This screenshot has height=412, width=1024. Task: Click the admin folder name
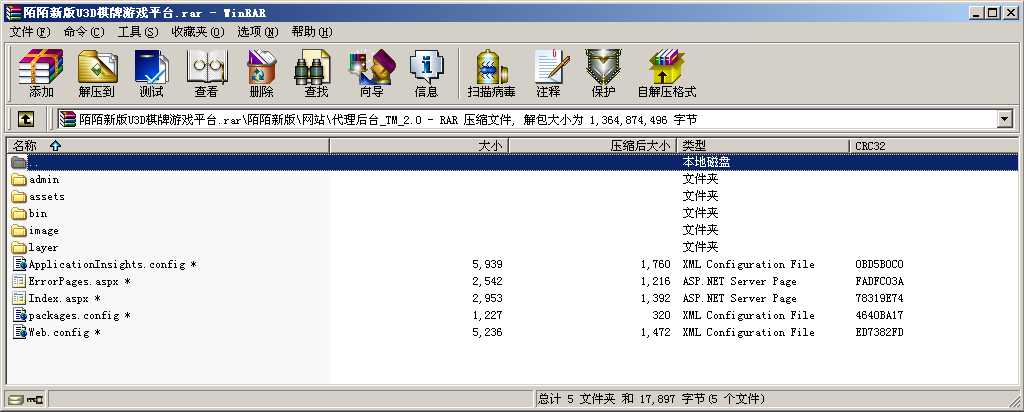[x=44, y=180]
